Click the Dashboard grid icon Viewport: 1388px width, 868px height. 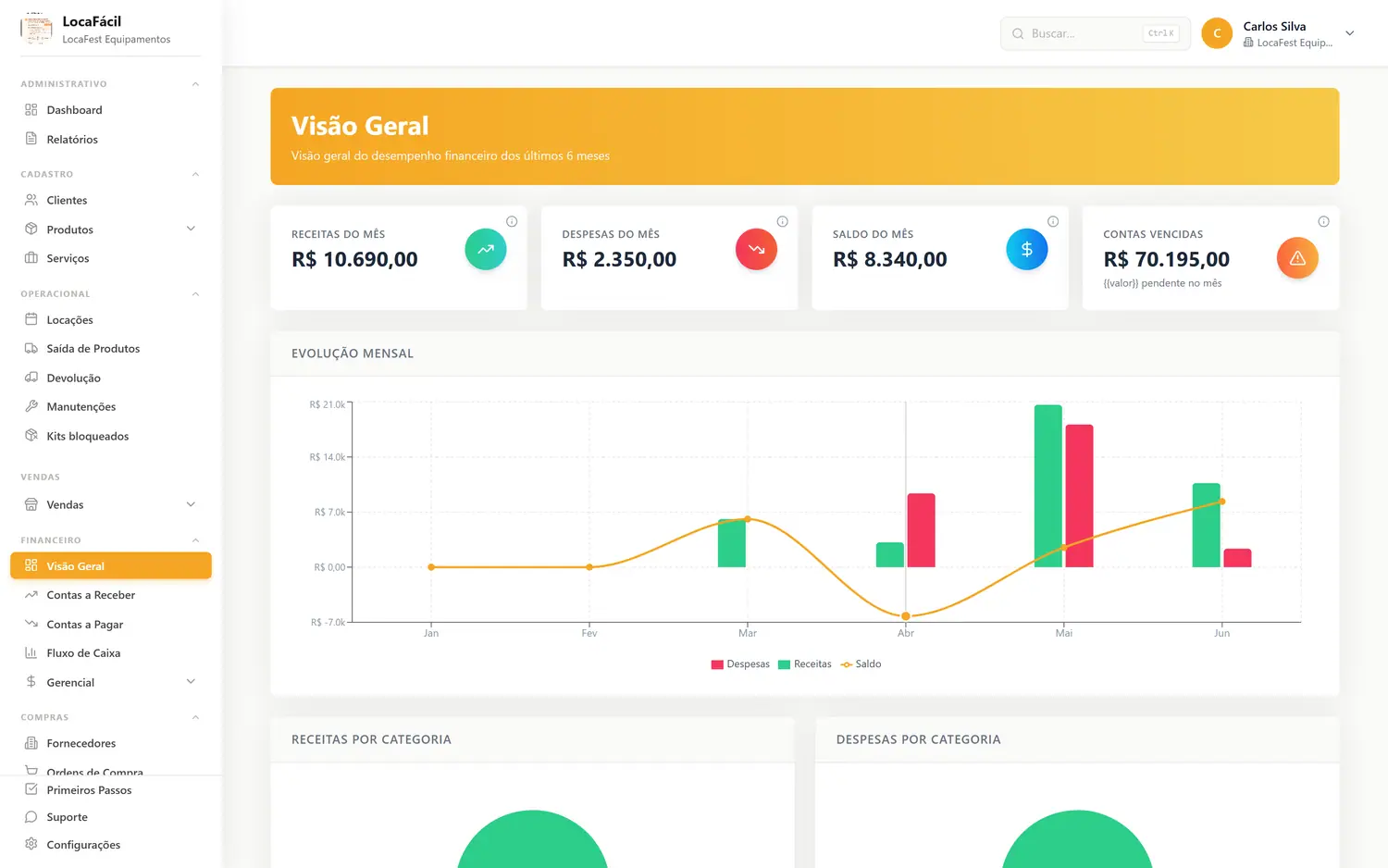pyautogui.click(x=31, y=110)
